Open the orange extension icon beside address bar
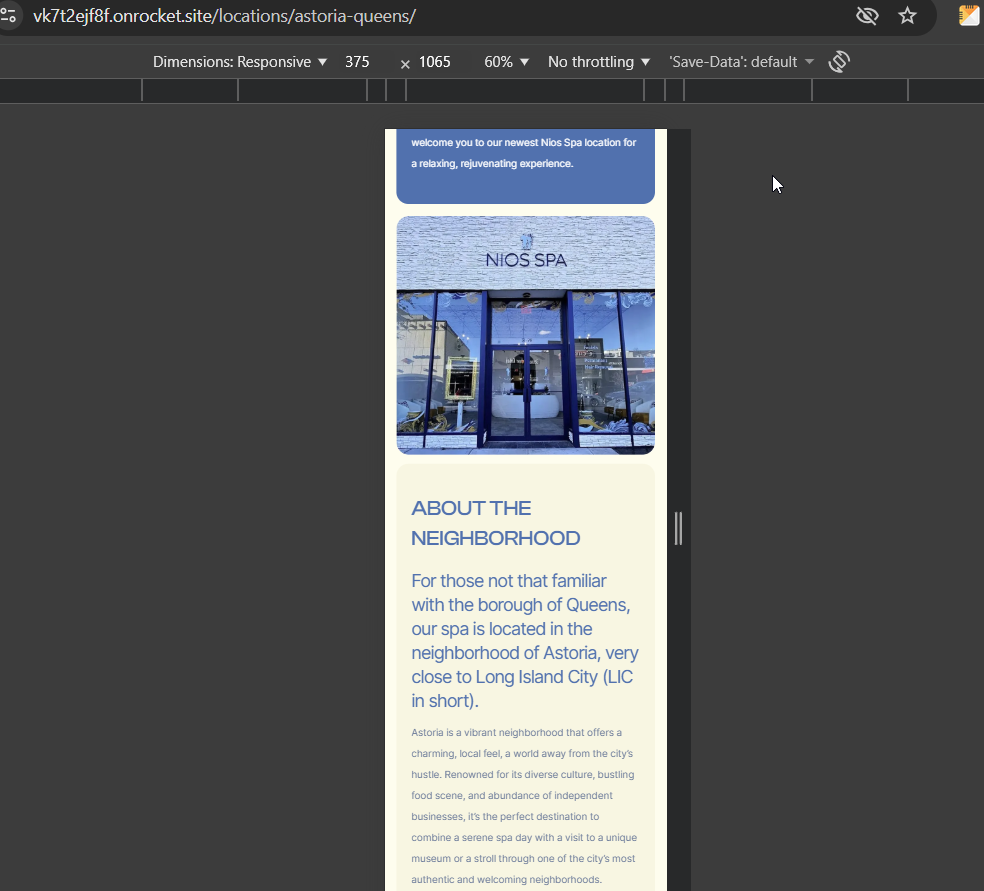This screenshot has height=891, width=984. [x=969, y=16]
